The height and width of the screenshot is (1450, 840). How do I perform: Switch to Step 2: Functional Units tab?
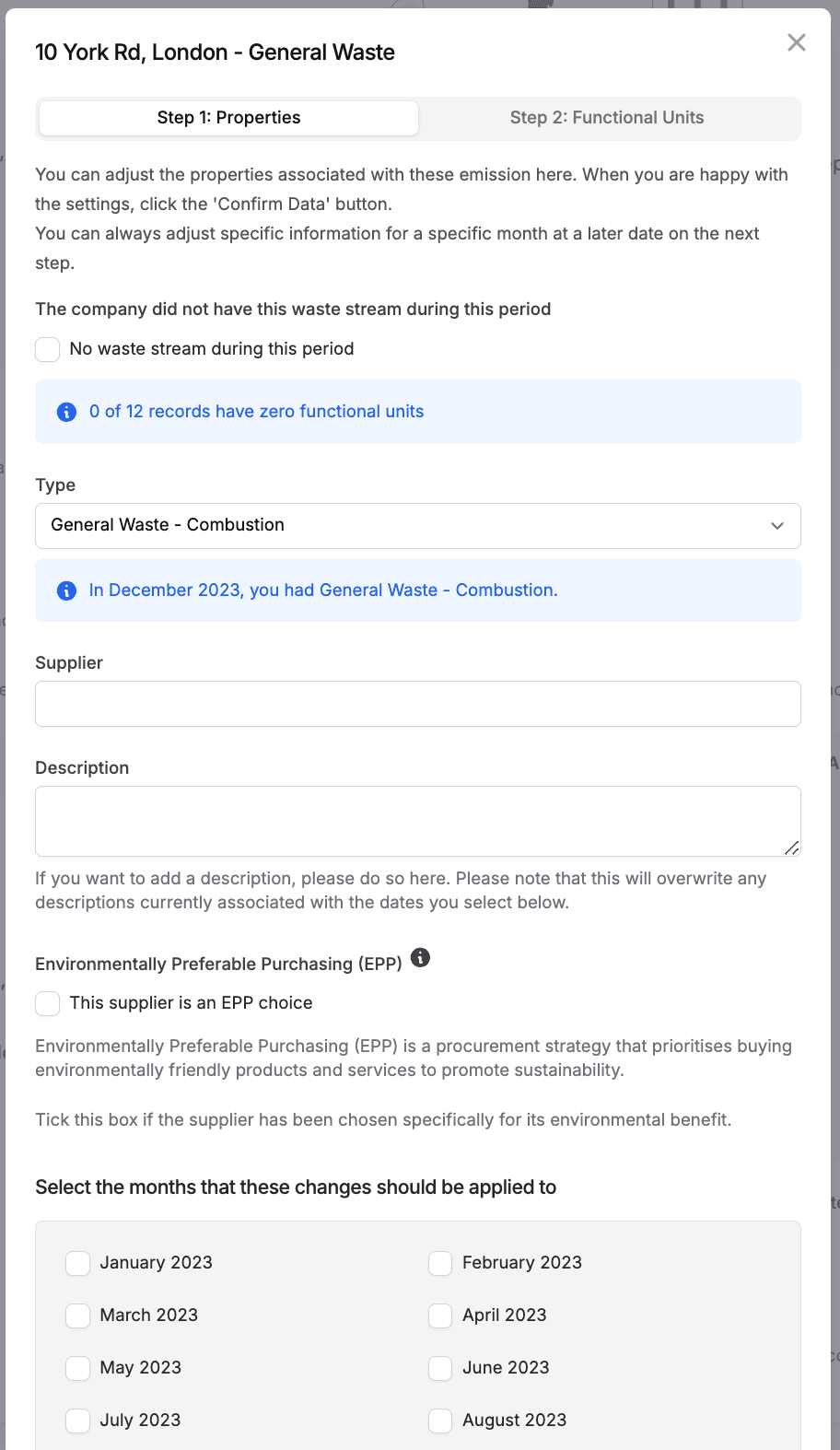607,118
